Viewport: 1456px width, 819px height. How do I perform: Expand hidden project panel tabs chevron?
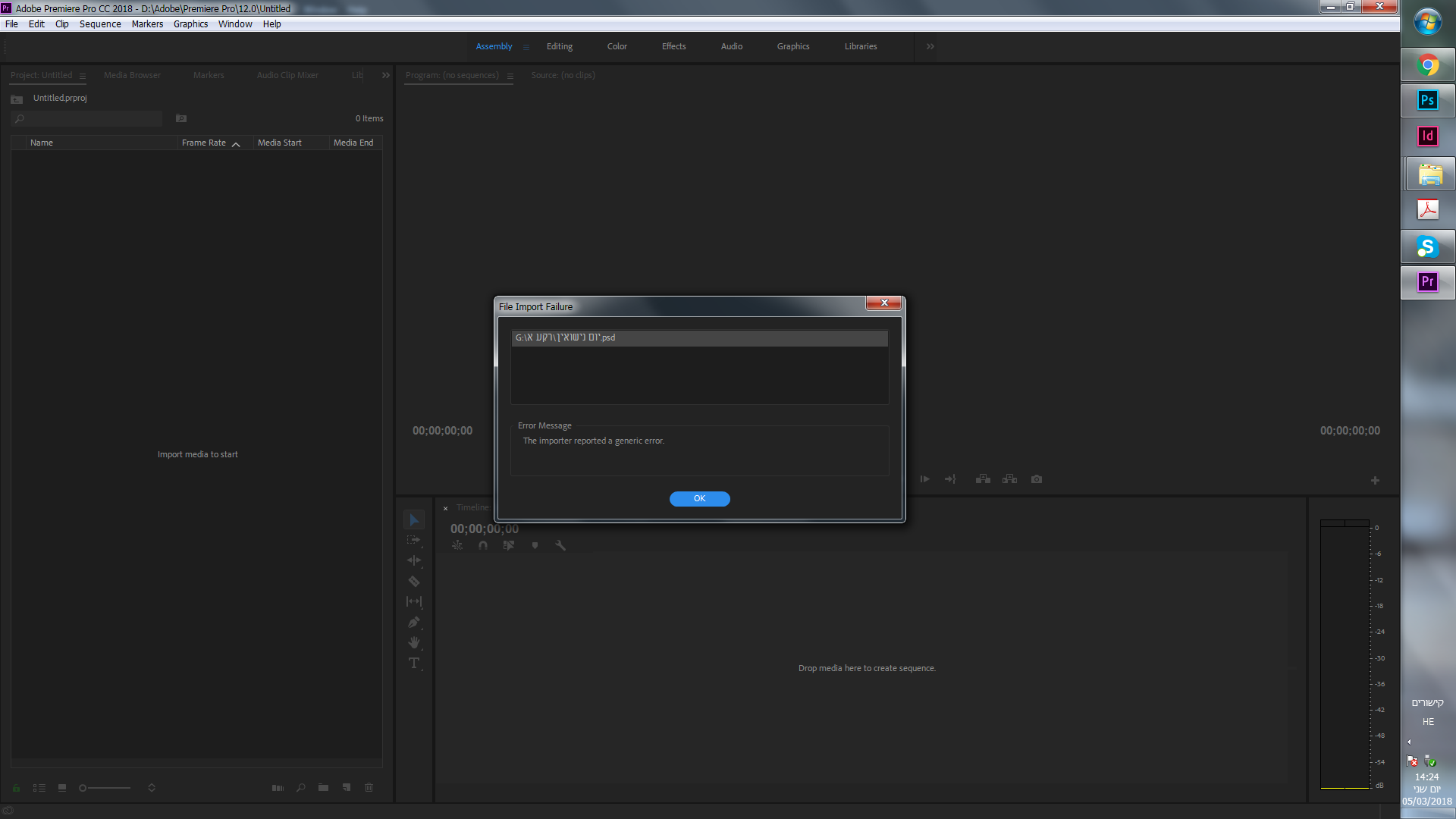coord(386,75)
